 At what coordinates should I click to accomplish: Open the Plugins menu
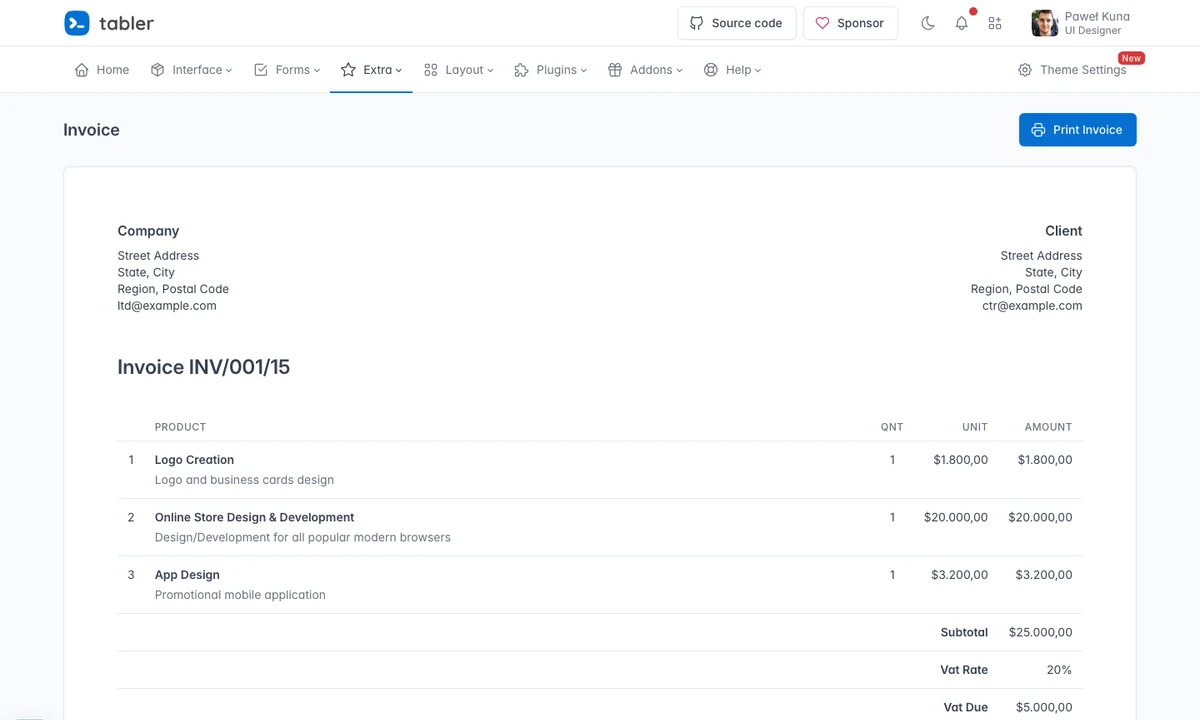pos(550,70)
